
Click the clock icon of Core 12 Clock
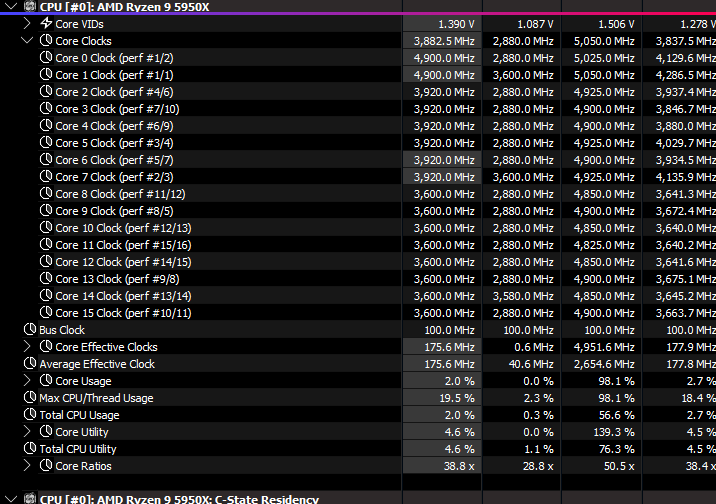46,261
